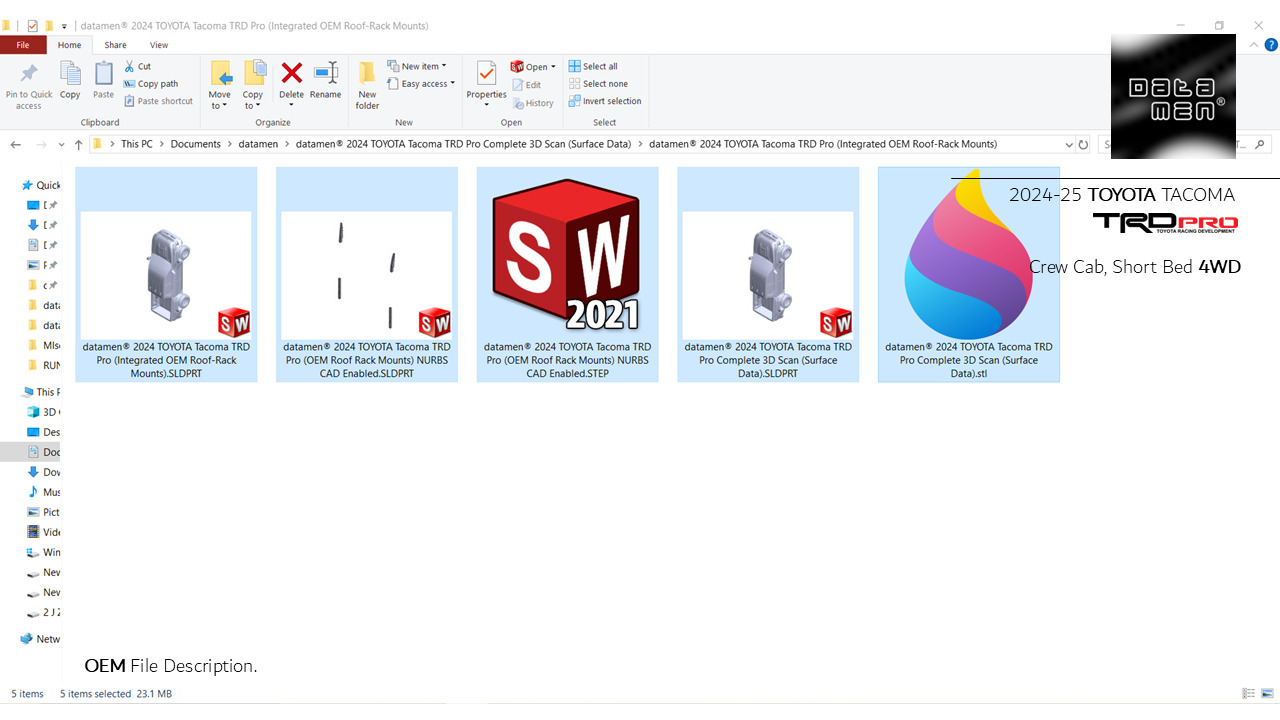
Task: Select Complete 3D Scan (Surface Data).stl file
Action: [969, 274]
